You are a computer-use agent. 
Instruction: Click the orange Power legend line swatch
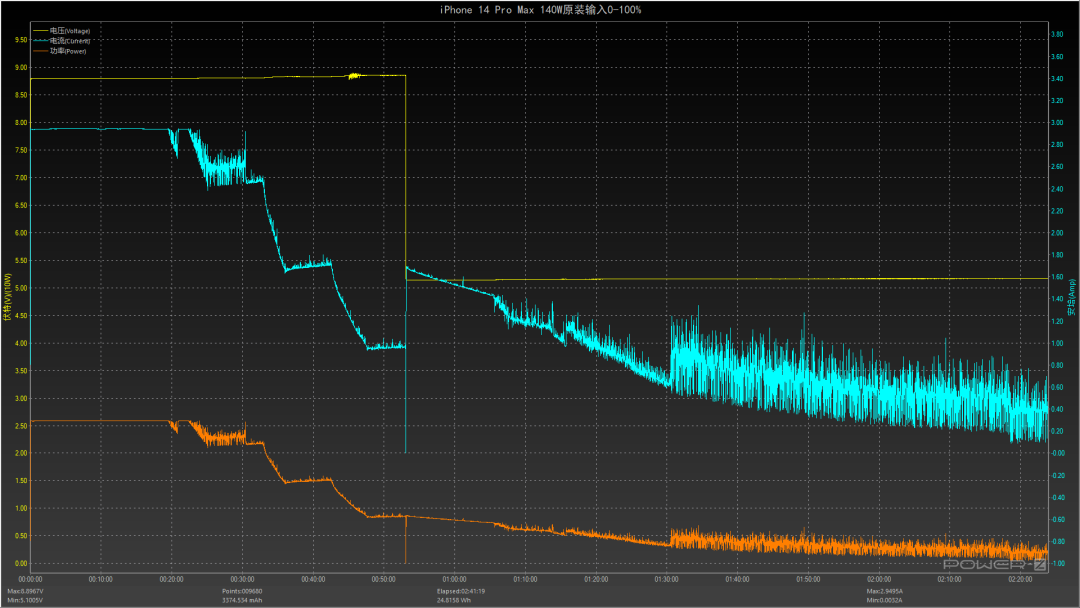[x=41, y=51]
